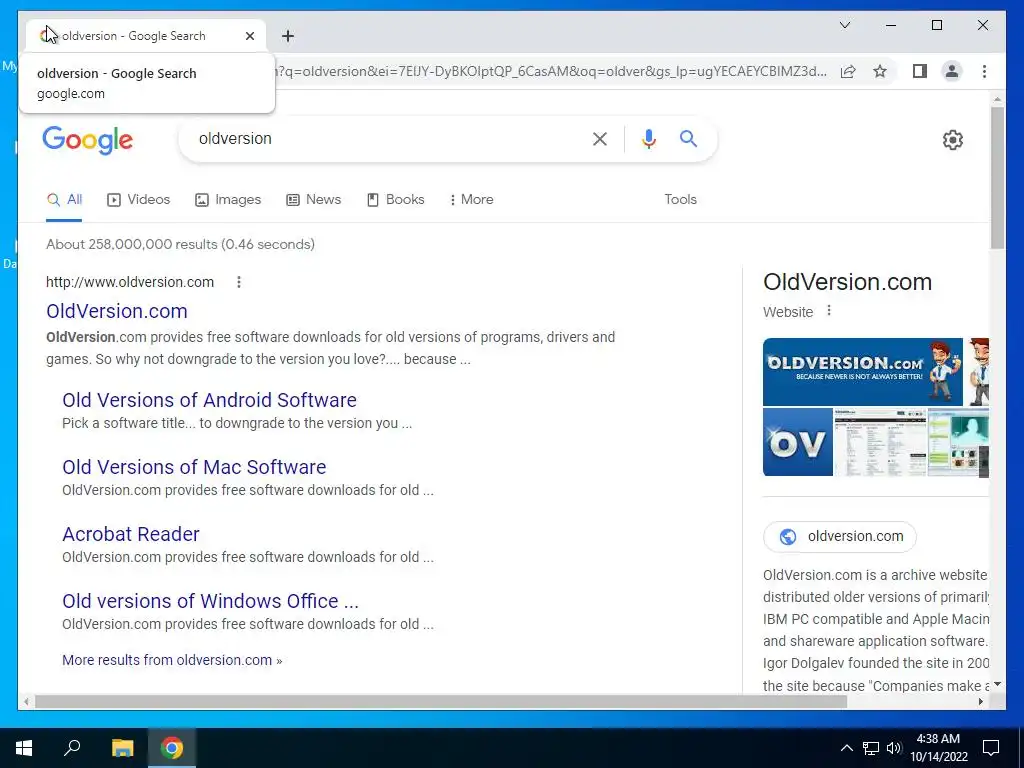The width and height of the screenshot is (1024, 768).
Task: Switch to the News tab
Action: pos(313,200)
